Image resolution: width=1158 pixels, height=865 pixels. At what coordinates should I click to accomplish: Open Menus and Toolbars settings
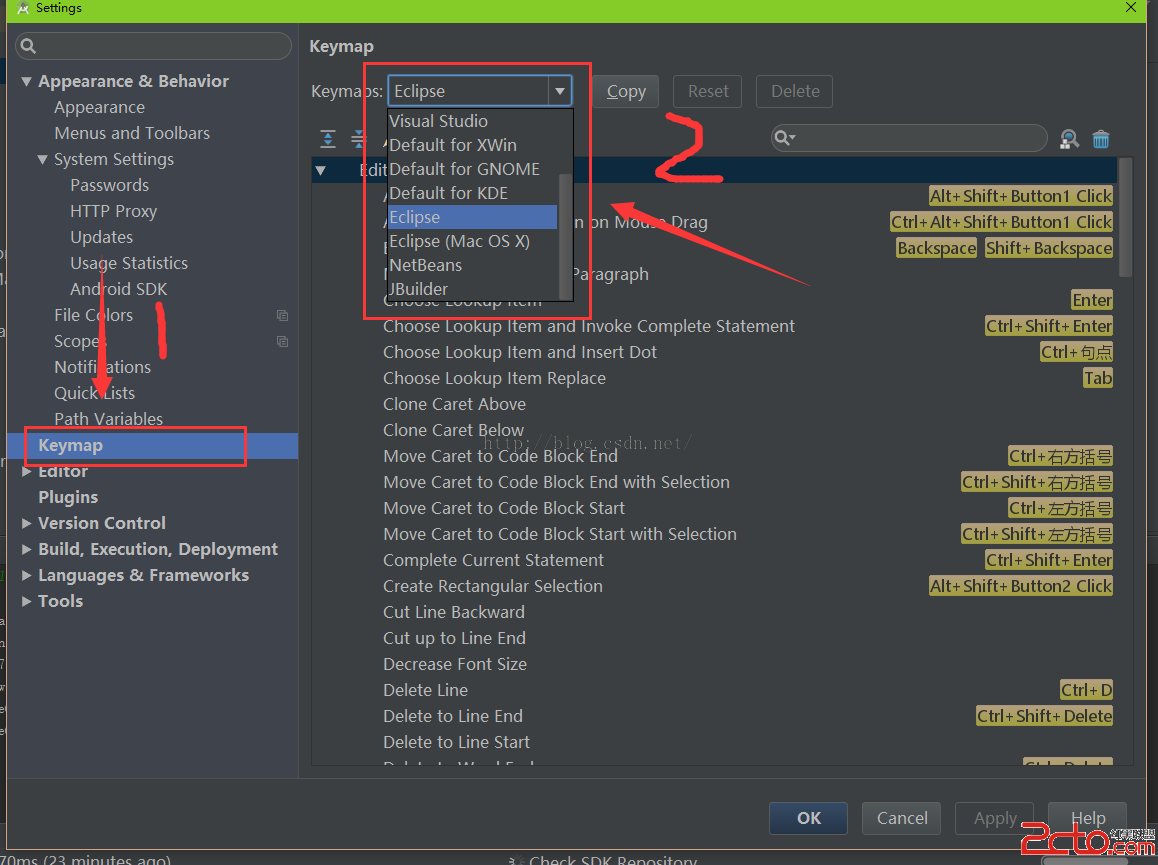click(x=132, y=134)
